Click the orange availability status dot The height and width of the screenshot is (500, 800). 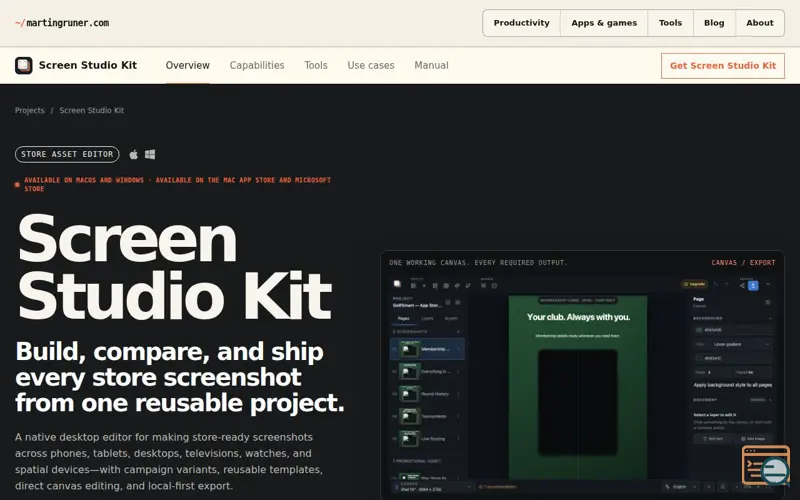(x=17, y=185)
